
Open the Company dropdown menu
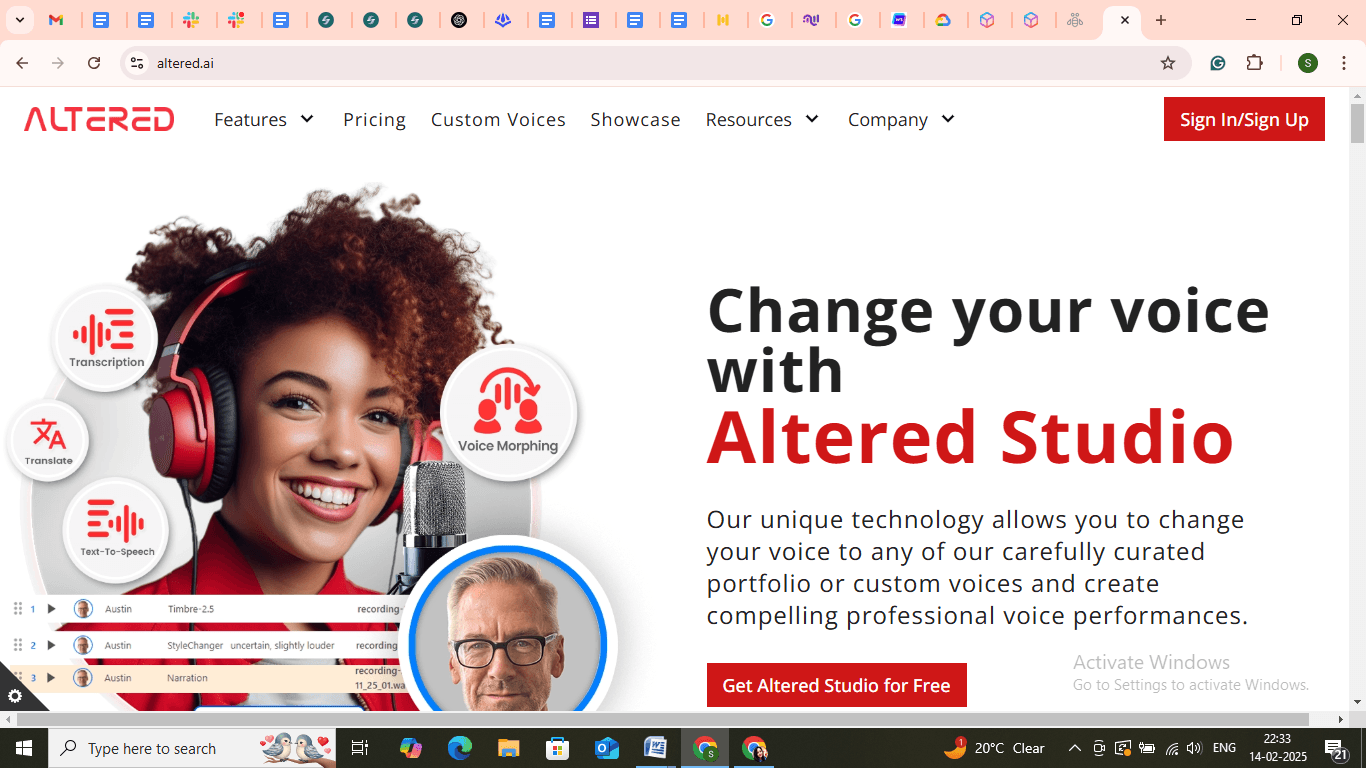tap(902, 119)
